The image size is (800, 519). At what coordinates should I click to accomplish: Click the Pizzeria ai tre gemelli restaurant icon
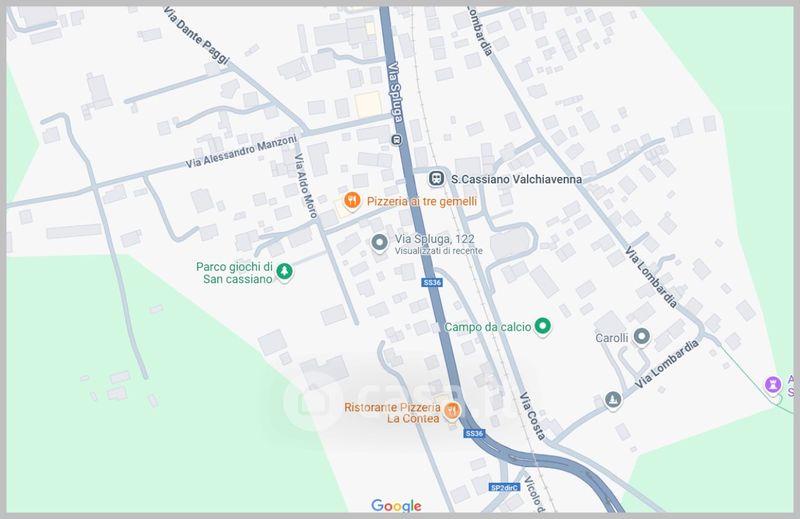353,201
